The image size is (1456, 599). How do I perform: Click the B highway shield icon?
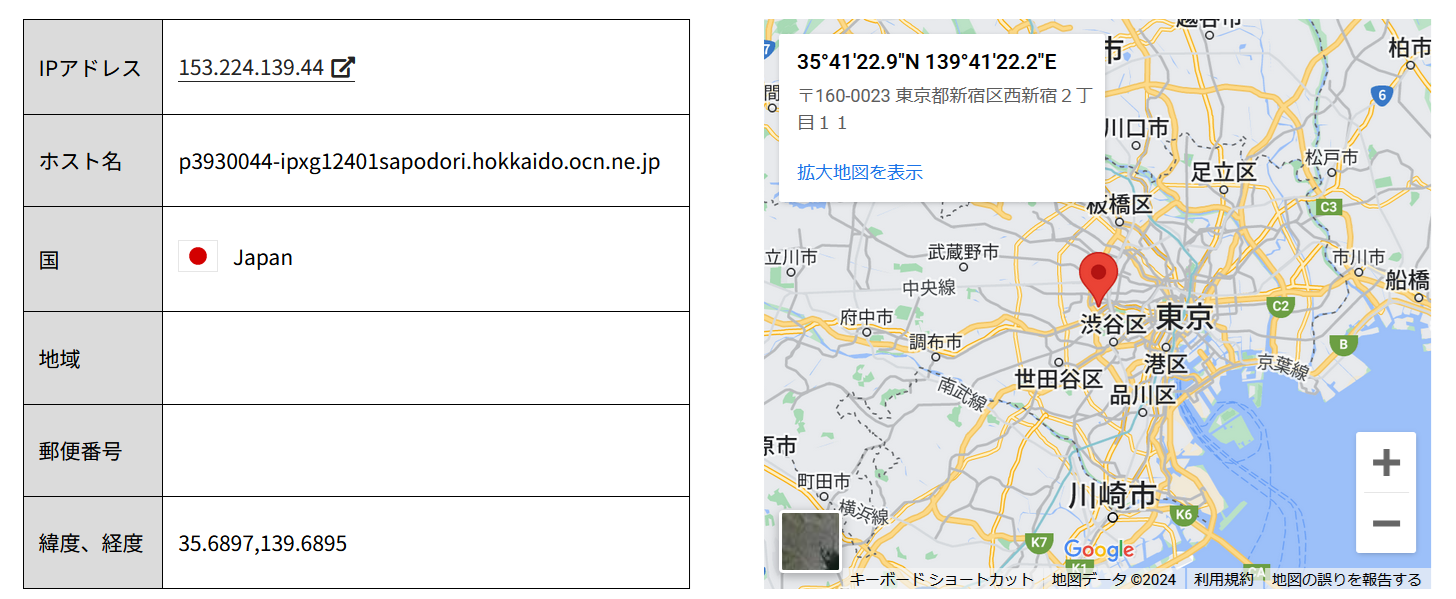(x=1345, y=345)
